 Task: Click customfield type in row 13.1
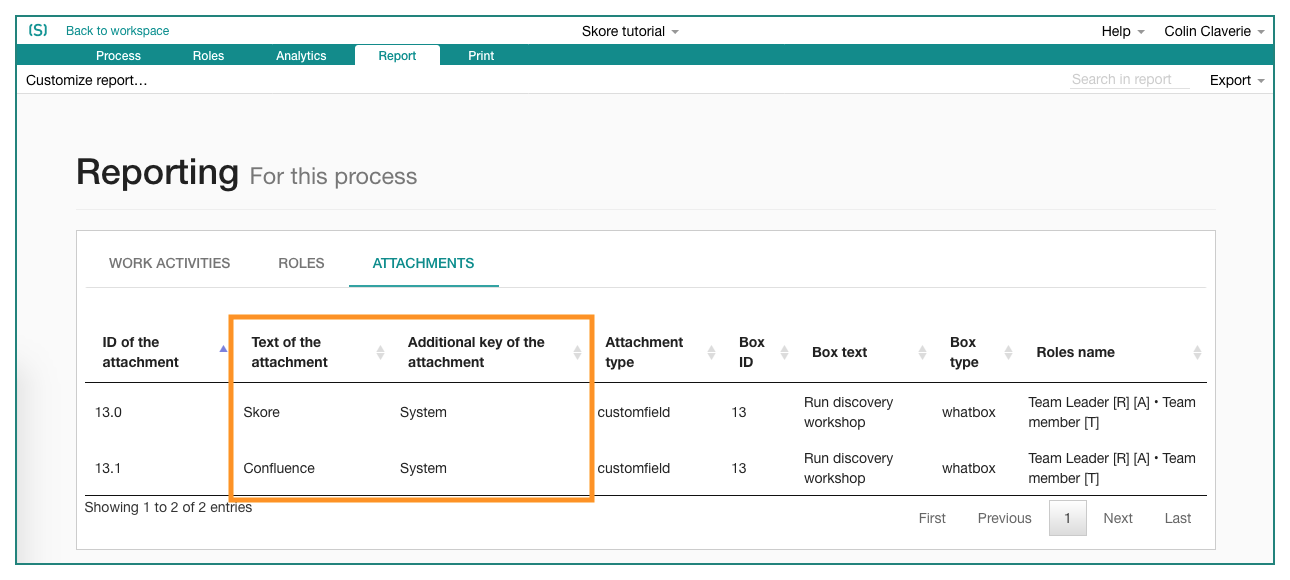click(634, 468)
